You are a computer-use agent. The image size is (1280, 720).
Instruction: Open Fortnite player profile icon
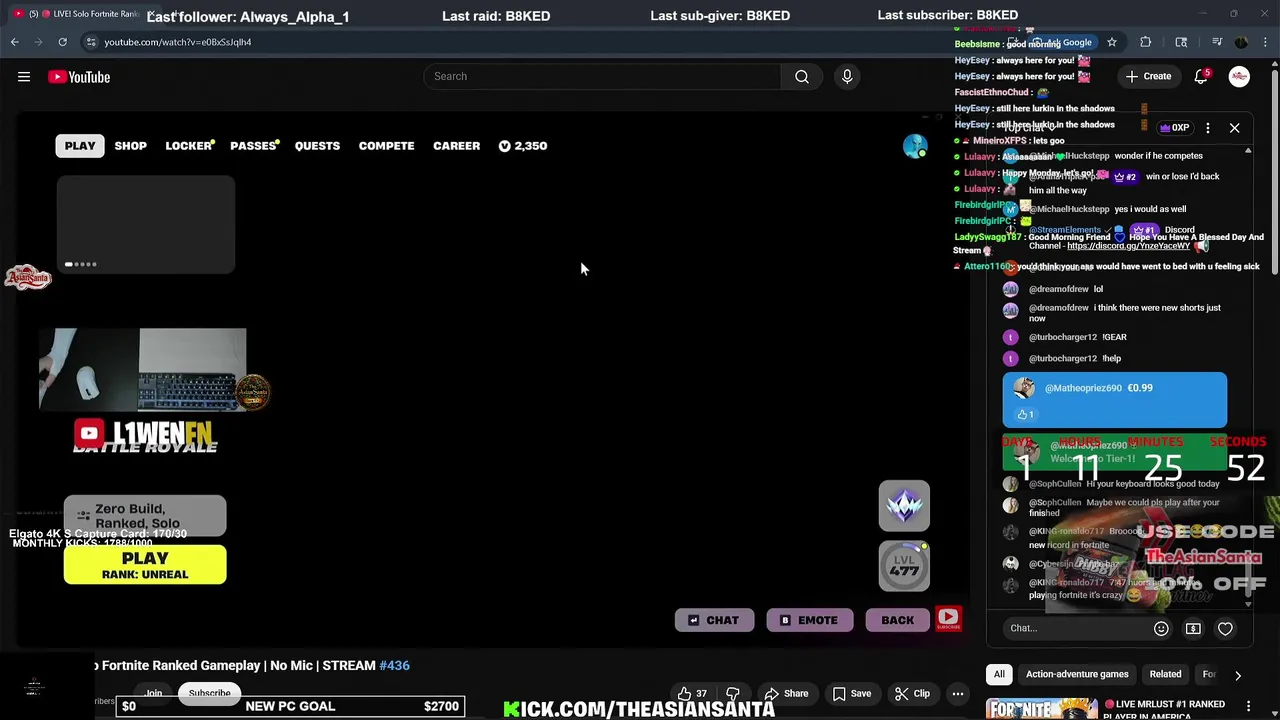pyautogui.click(x=915, y=146)
